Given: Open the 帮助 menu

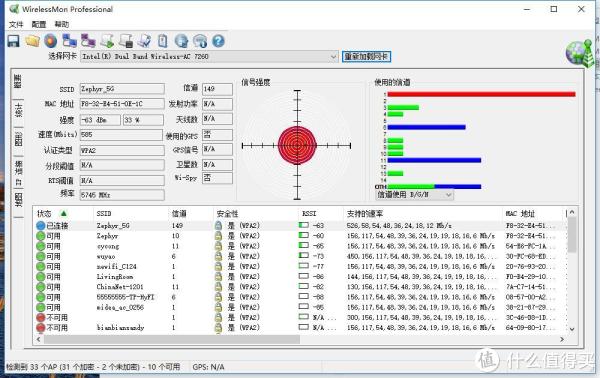Looking at the screenshot, I should (x=62, y=24).
